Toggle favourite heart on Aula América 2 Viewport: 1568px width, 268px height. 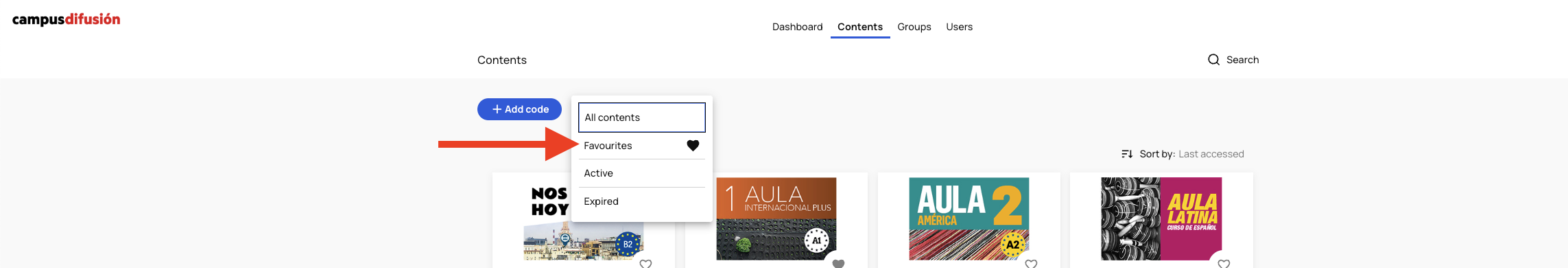(1031, 264)
